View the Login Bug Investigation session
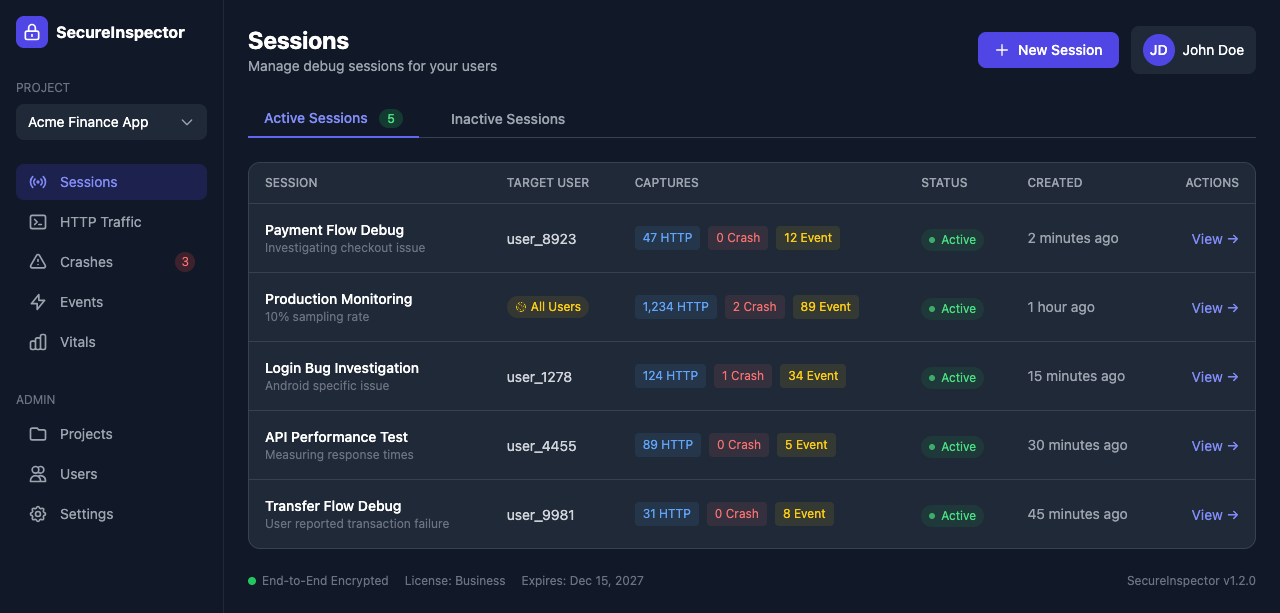The image size is (1280, 613). pyautogui.click(x=1215, y=377)
